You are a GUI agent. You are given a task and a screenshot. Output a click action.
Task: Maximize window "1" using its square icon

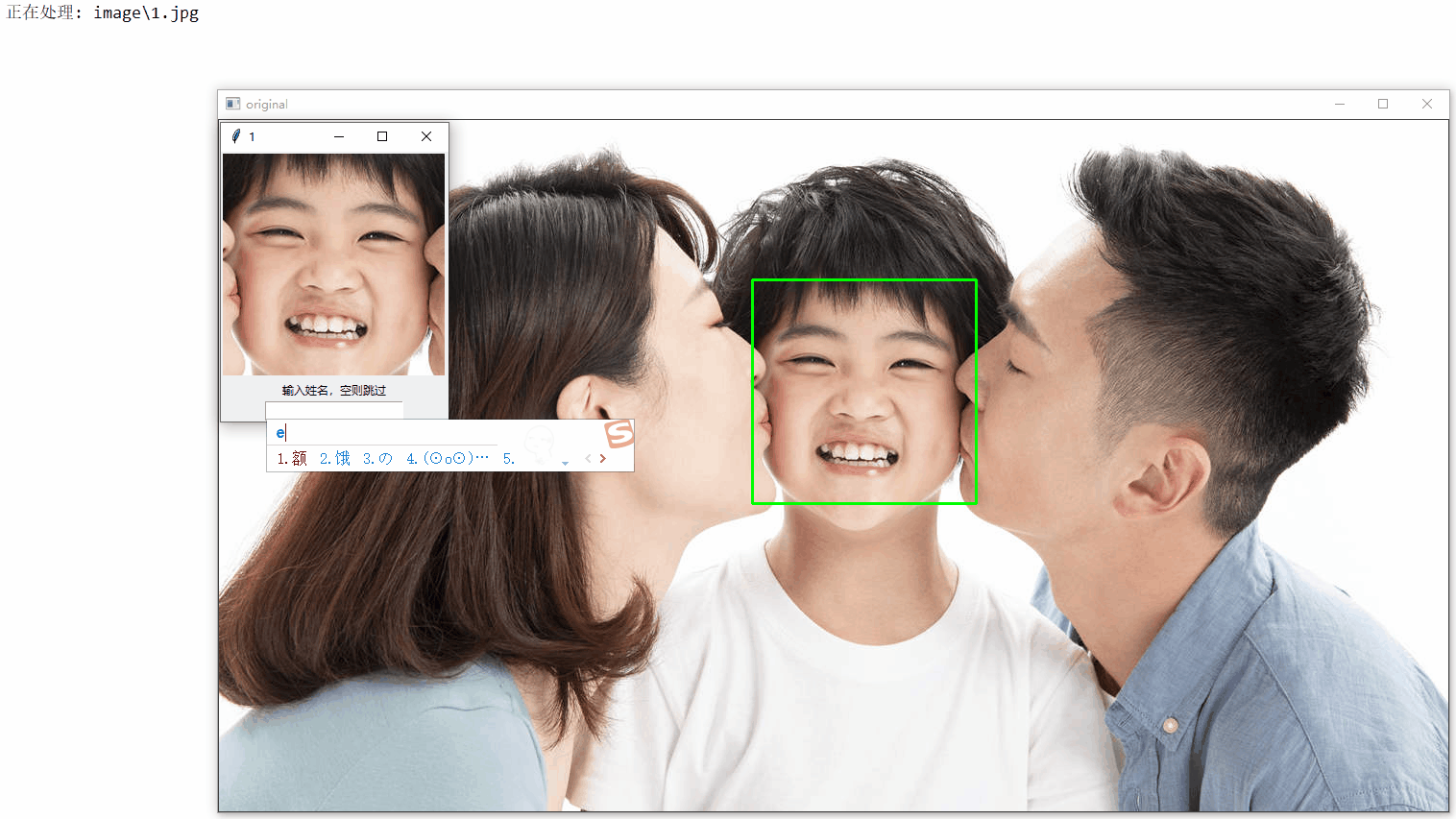(x=381, y=136)
